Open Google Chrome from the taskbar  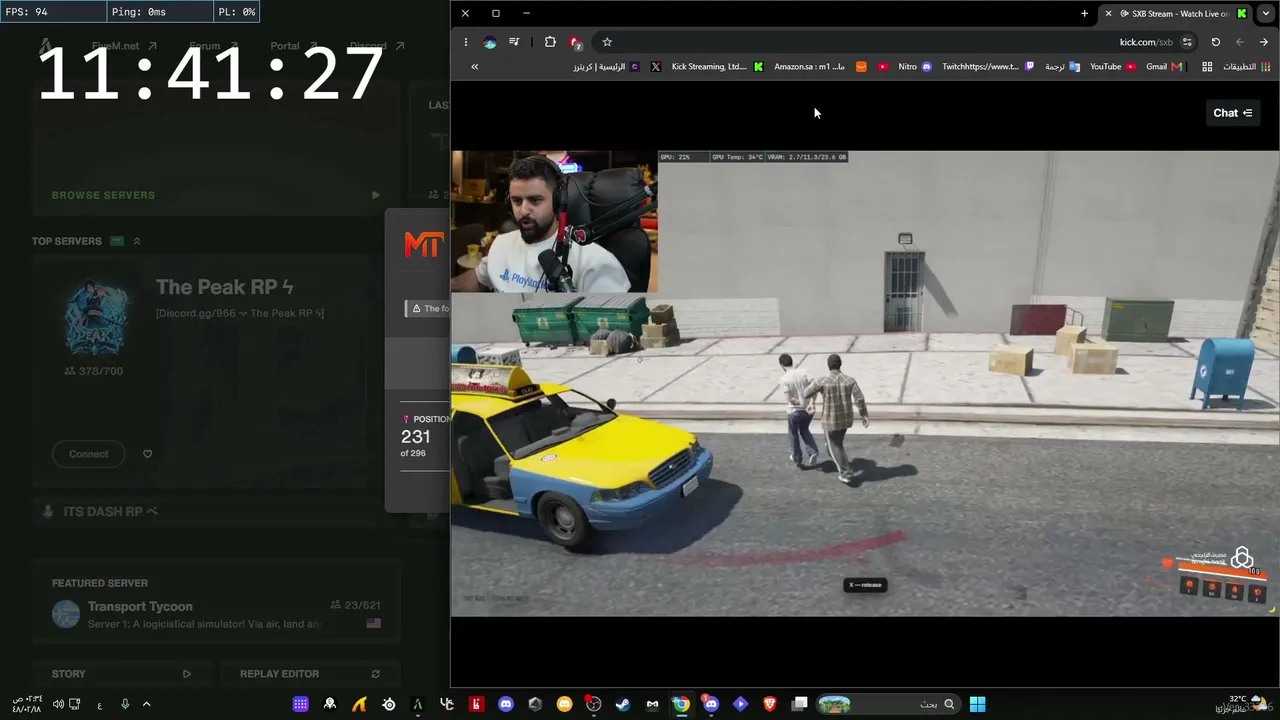[681, 704]
